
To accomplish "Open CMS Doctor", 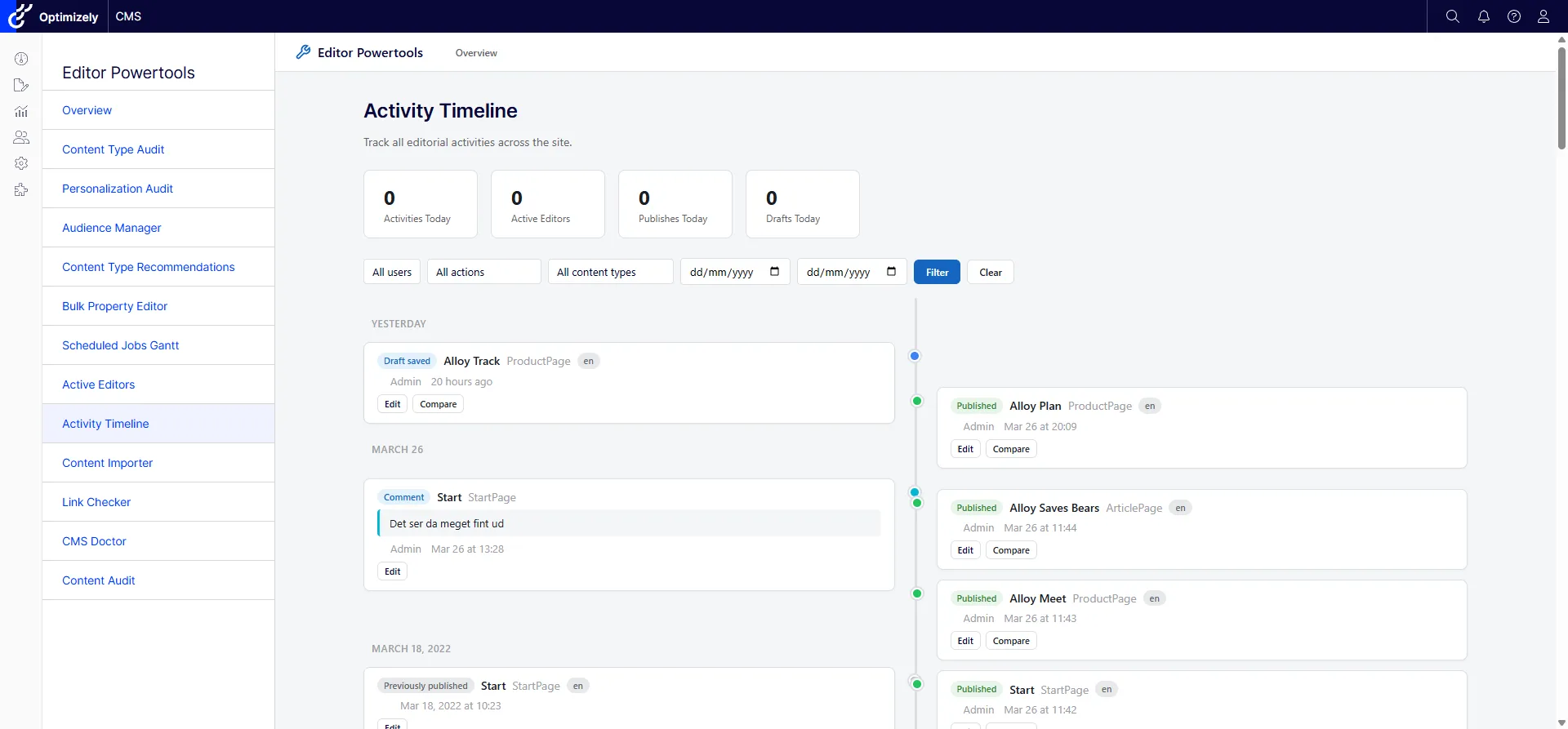I will click(x=158, y=541).
